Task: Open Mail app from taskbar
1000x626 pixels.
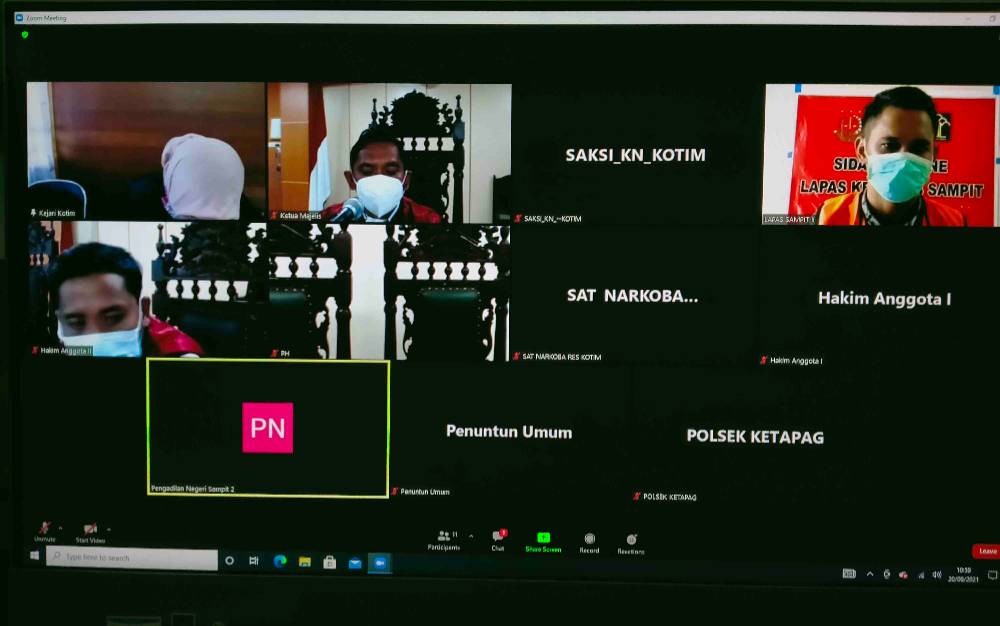Action: 355,563
